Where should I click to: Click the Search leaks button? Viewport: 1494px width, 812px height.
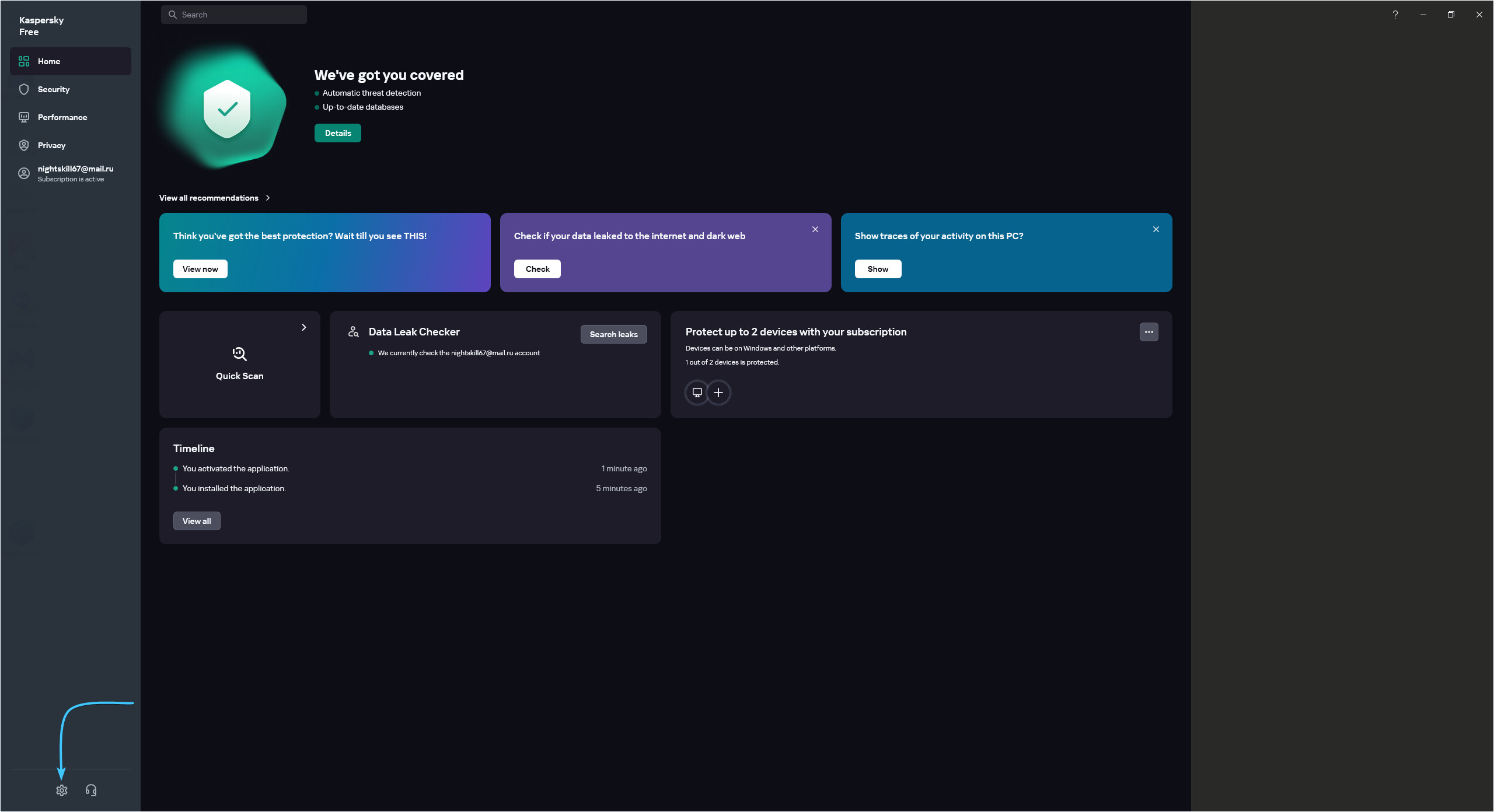click(x=613, y=334)
